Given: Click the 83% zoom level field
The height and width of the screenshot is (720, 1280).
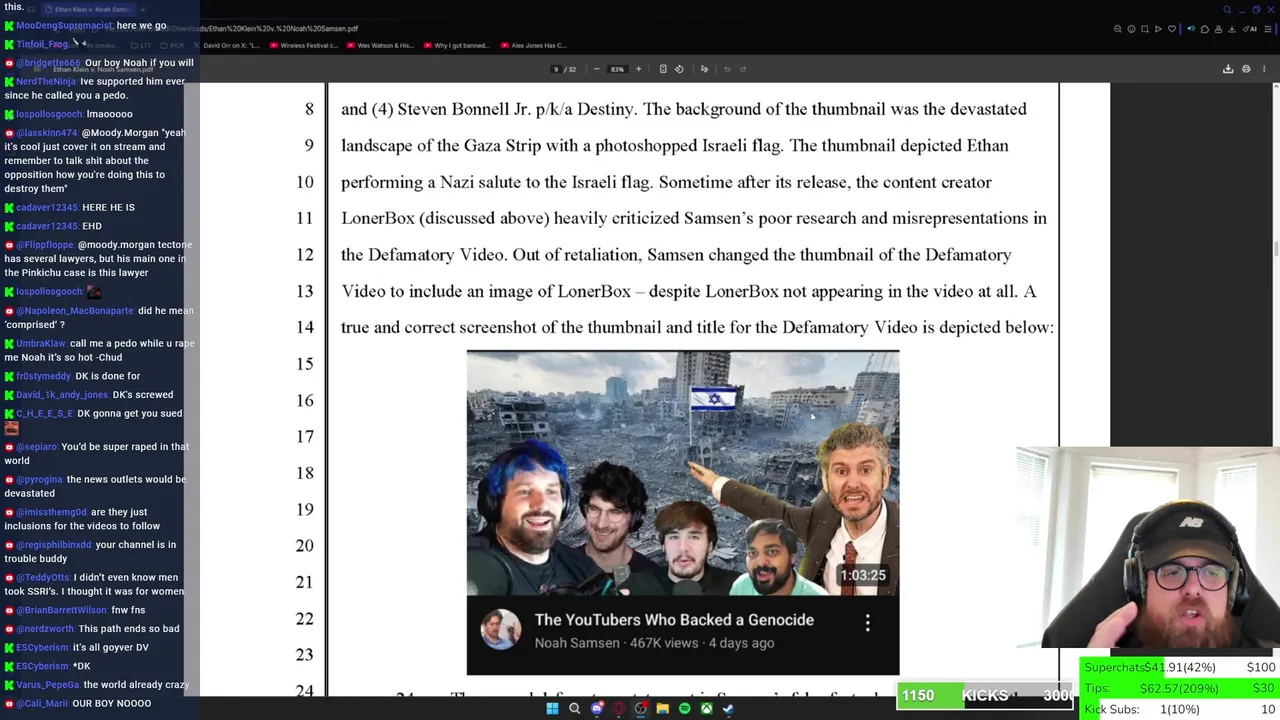Looking at the screenshot, I should point(617,69).
